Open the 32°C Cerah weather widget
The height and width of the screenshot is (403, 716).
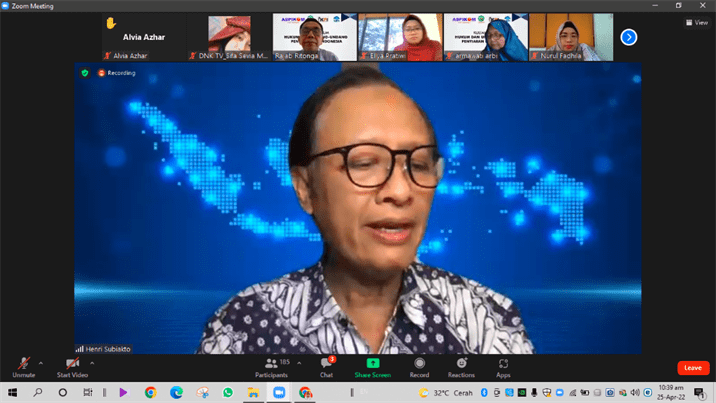(446, 393)
